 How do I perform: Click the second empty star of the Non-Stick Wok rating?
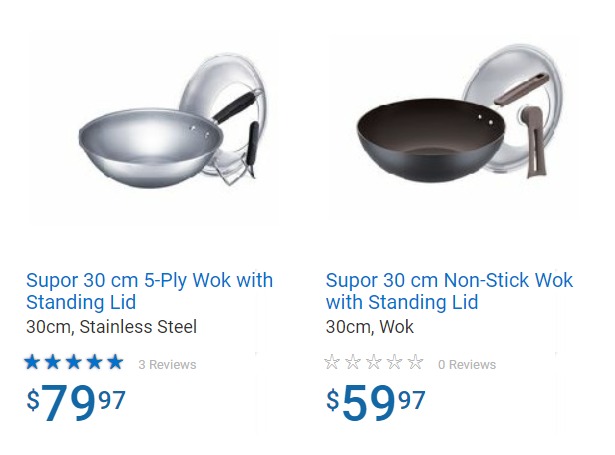pos(353,362)
